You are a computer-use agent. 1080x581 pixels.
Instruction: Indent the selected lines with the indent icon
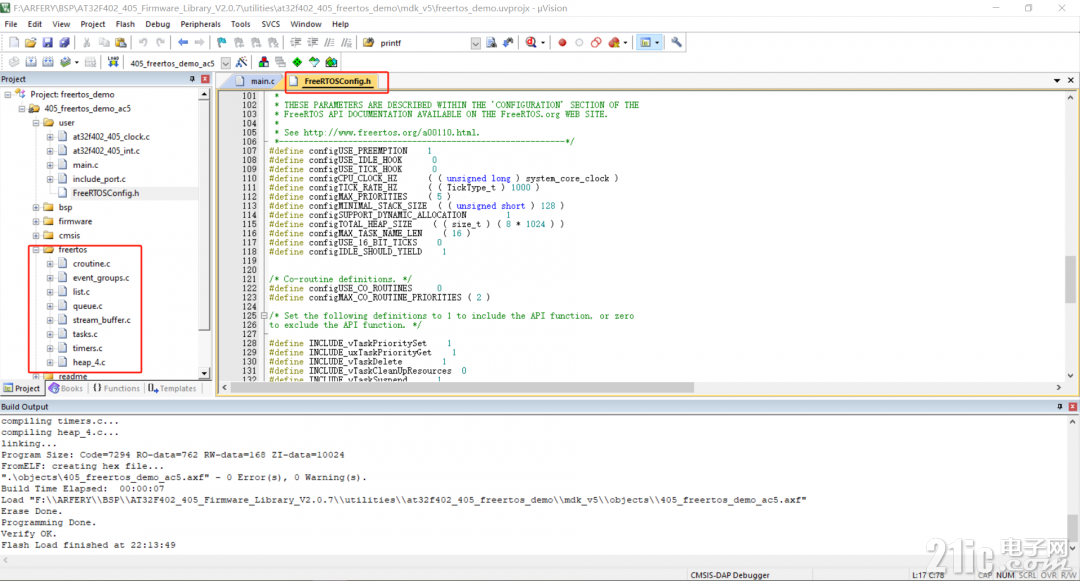[x=295, y=43]
